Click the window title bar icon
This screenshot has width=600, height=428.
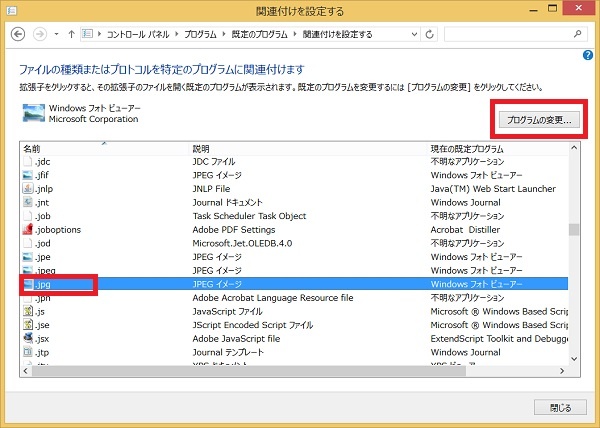tap(11, 11)
